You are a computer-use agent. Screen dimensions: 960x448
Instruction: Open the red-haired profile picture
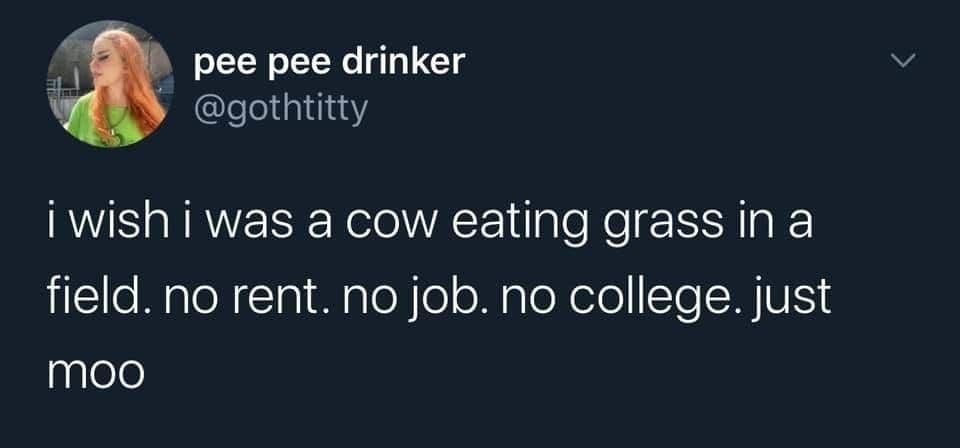point(110,84)
